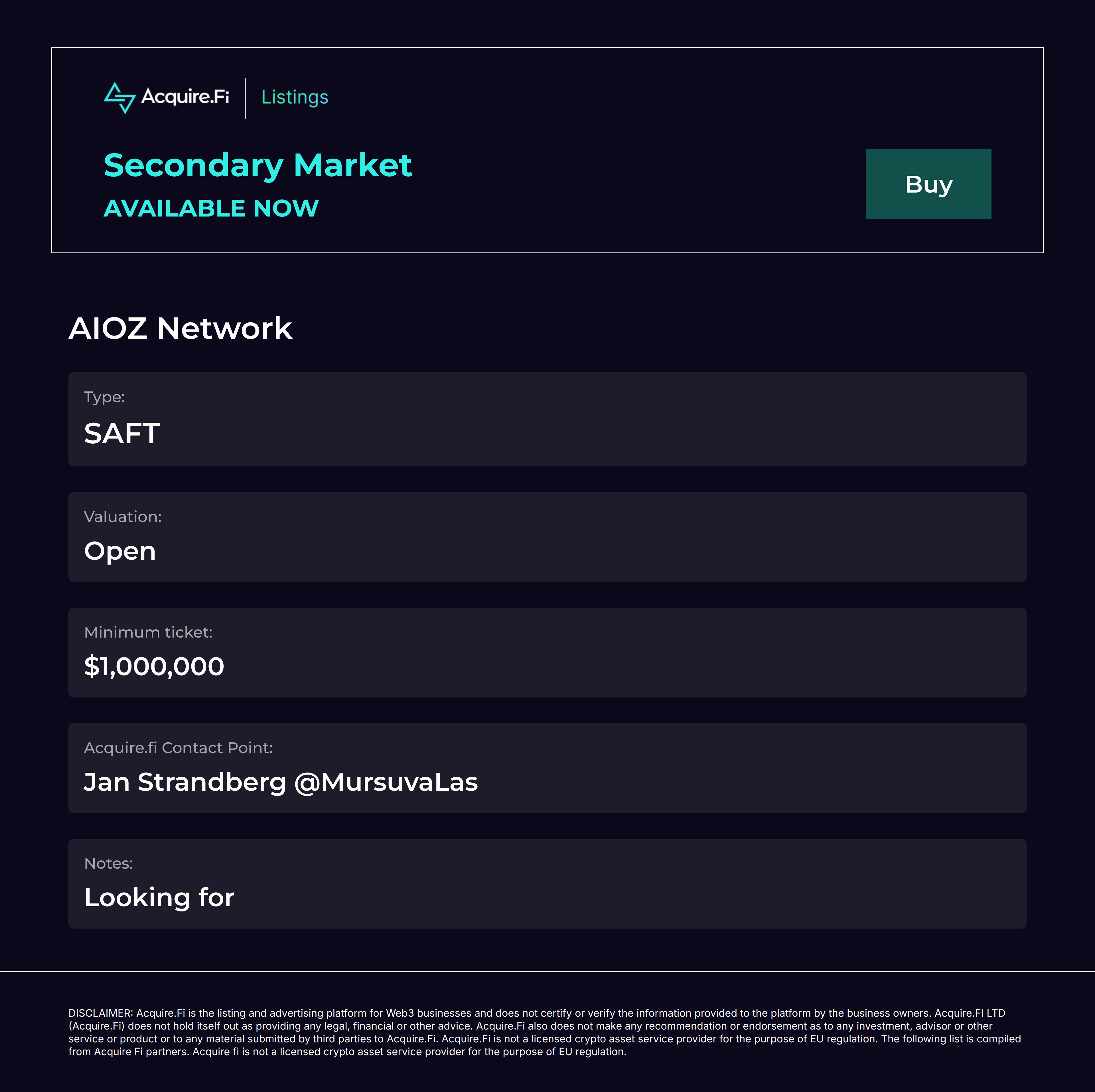This screenshot has height=1092, width=1095.
Task: Click the Minimum ticket label
Action: click(x=148, y=632)
